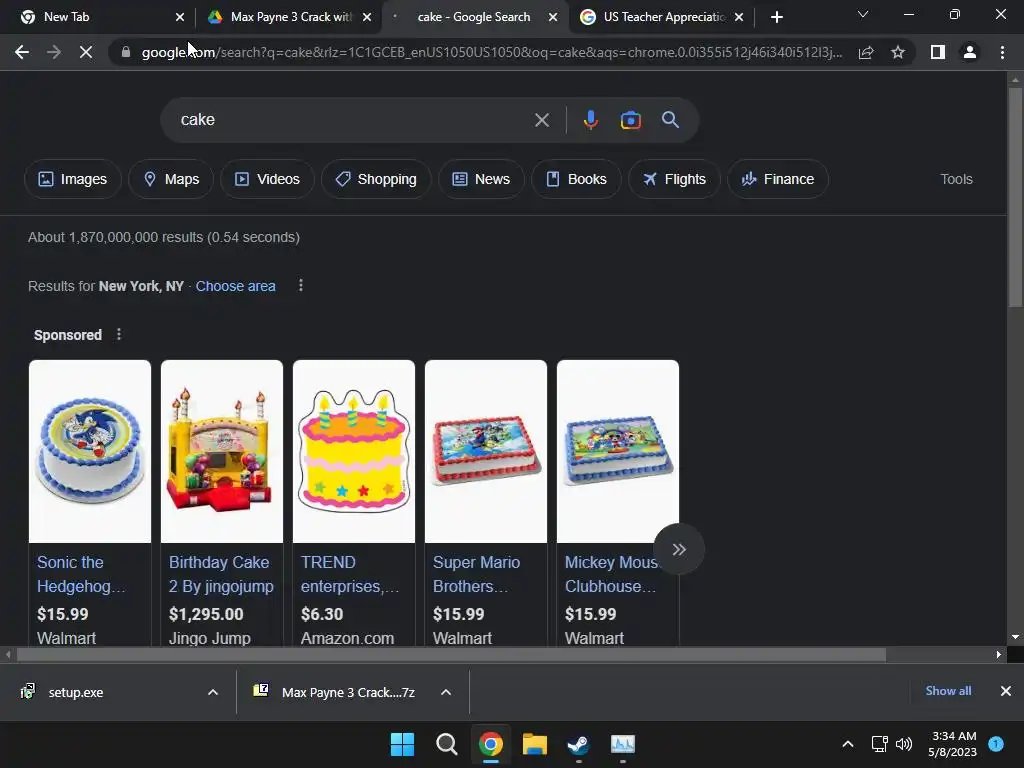Open a new browser tab
Viewport: 1024px width, 768px height.
776,17
